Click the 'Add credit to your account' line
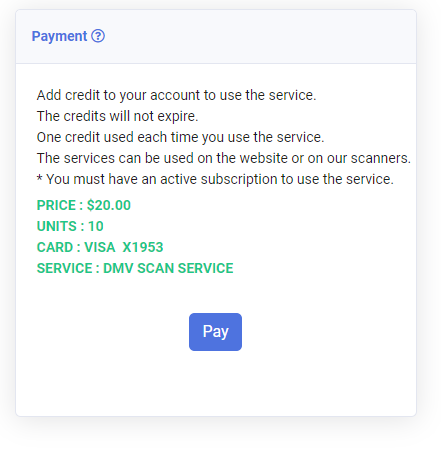 point(176,95)
